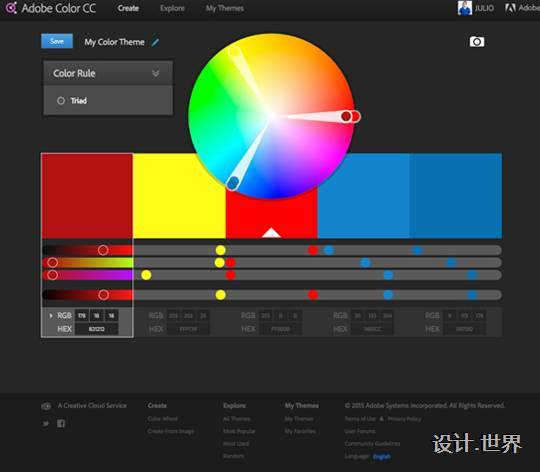Select the dark red color swatch
The height and width of the screenshot is (472, 540).
[x=87, y=196]
